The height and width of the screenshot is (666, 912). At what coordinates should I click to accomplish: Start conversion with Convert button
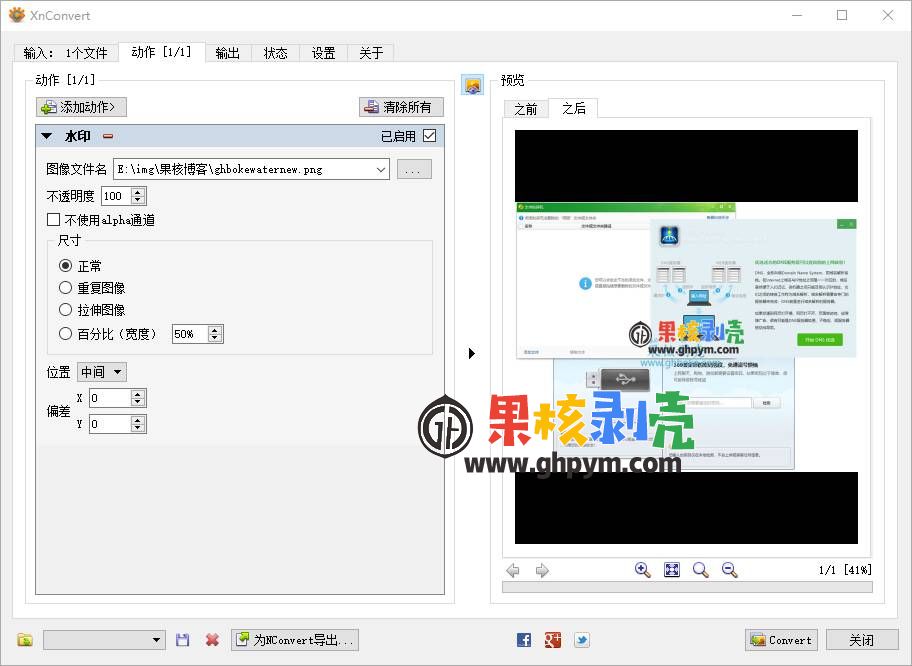click(x=781, y=640)
